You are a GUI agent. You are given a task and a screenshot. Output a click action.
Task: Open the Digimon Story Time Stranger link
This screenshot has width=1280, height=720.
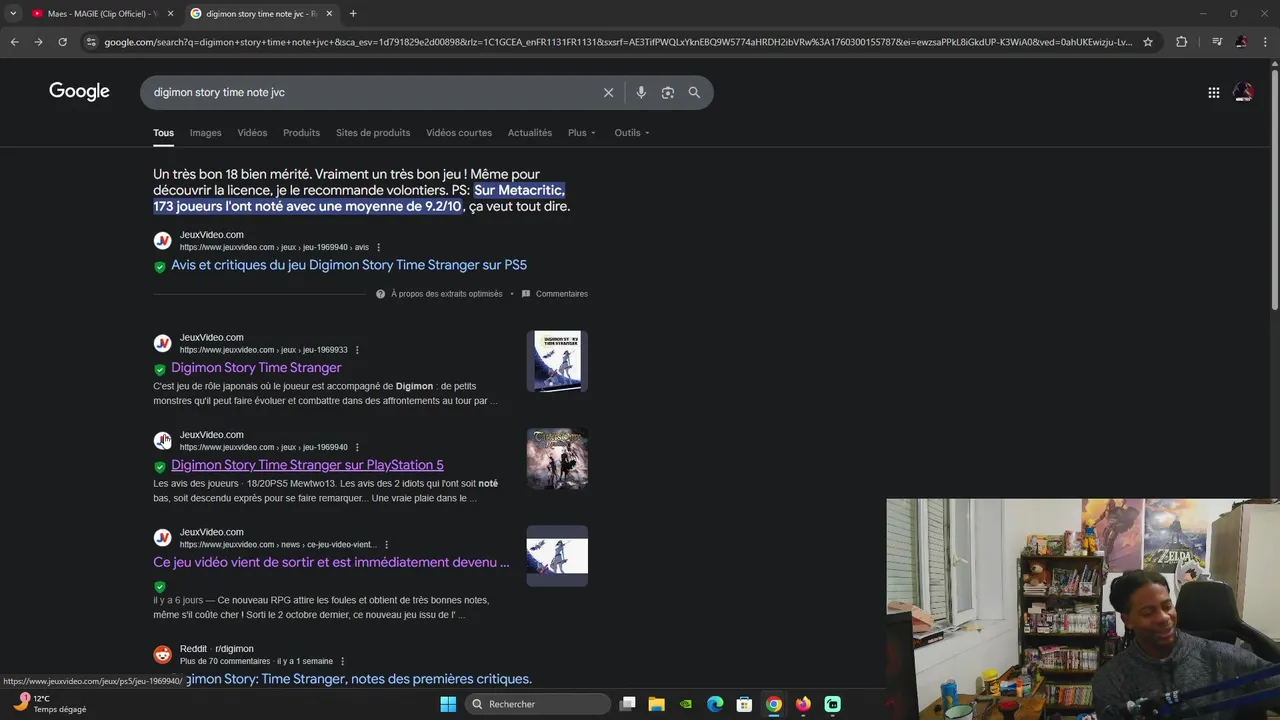coord(256,368)
